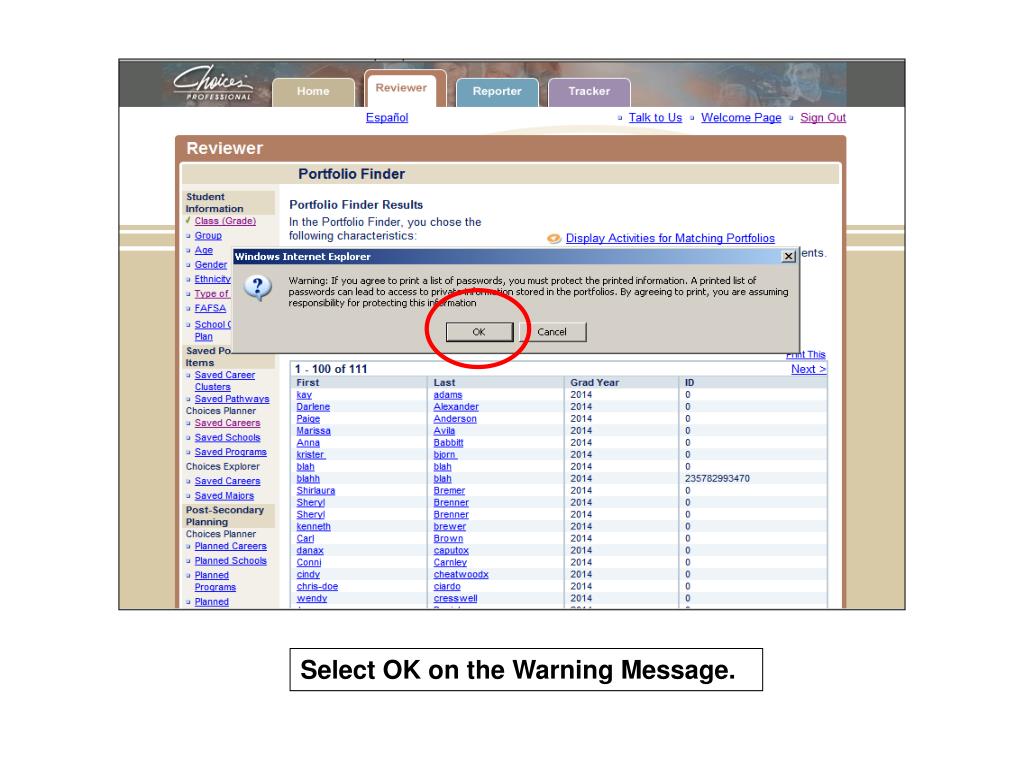Viewport: 1024px width, 768px height.
Task: Open last name Carnley link
Action: pos(451,562)
